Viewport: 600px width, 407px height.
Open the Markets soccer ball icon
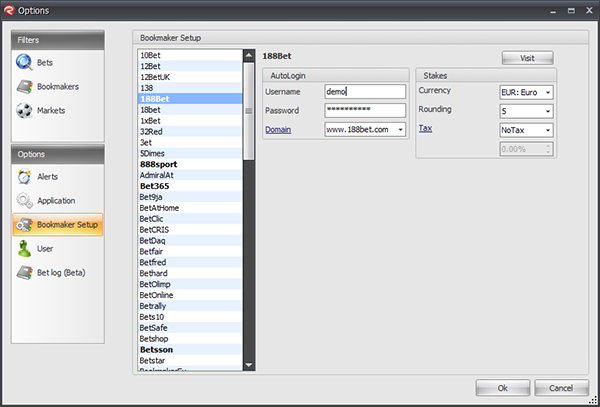point(24,110)
